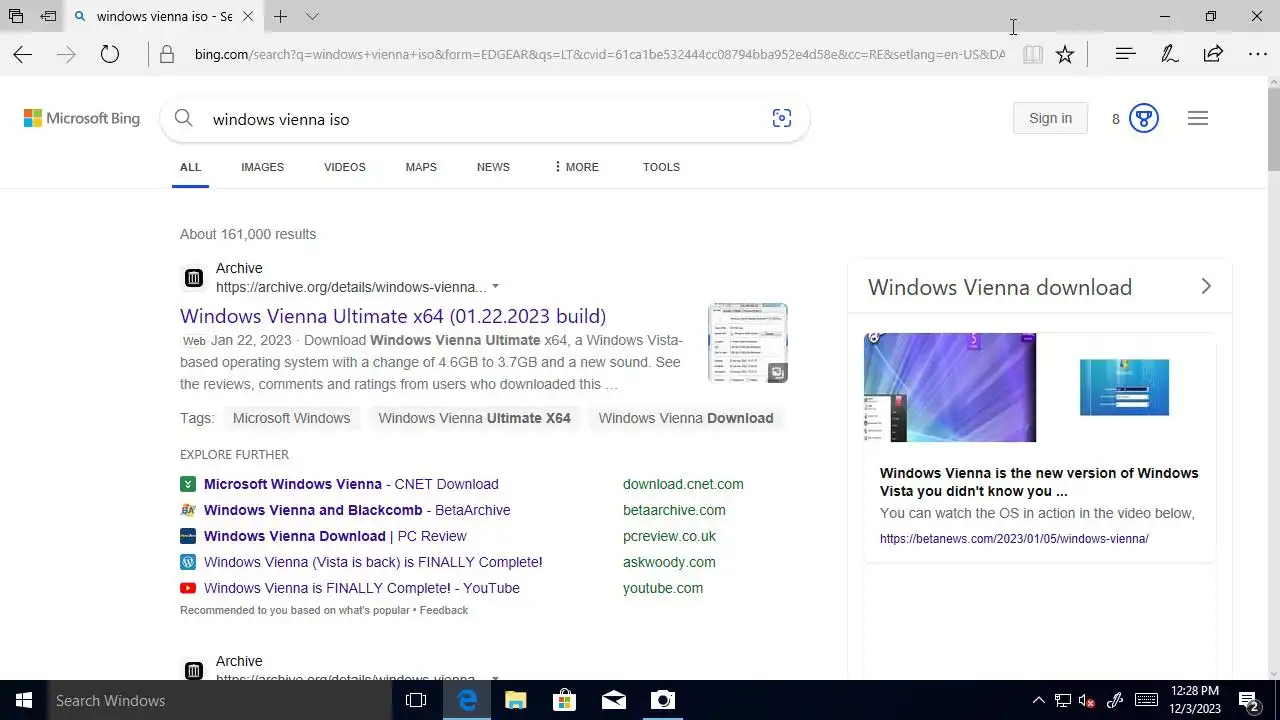Open headline Windows Vienna is the new version
Viewport: 1280px width, 720px height.
[1039, 482]
